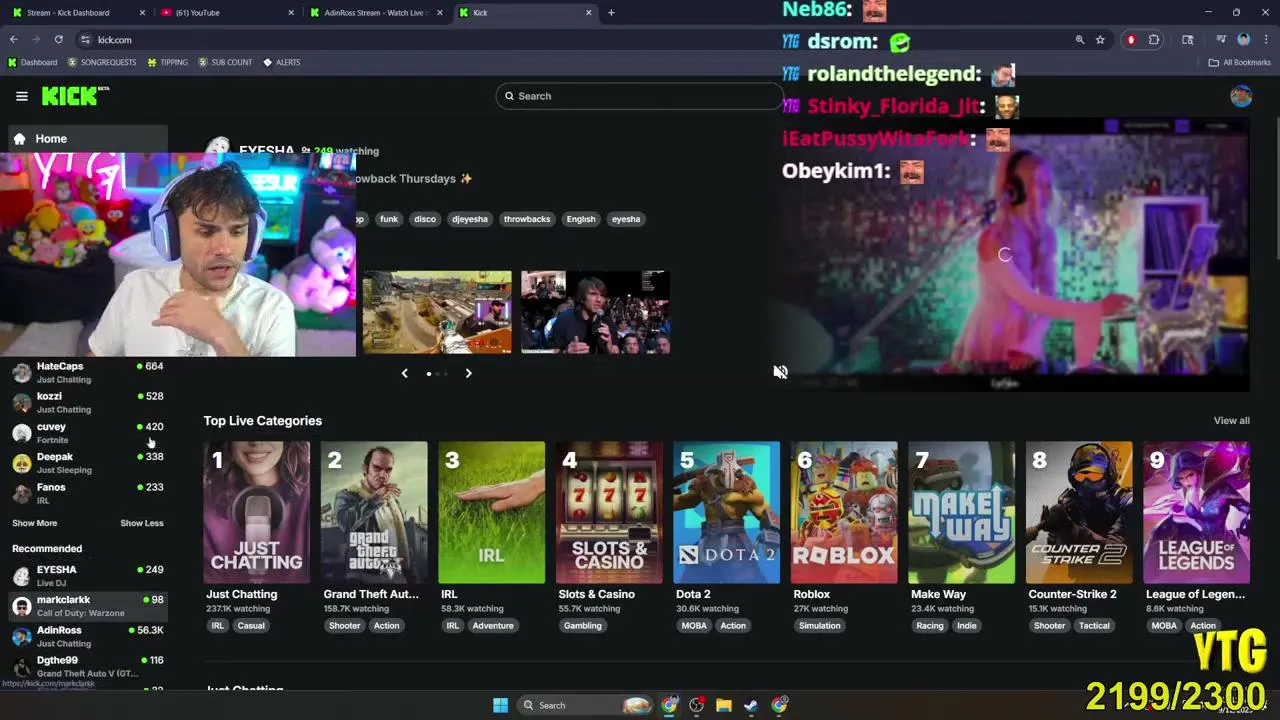The image size is (1280, 720).
Task: Open the Dashboard bookmark
Action: pos(32,62)
